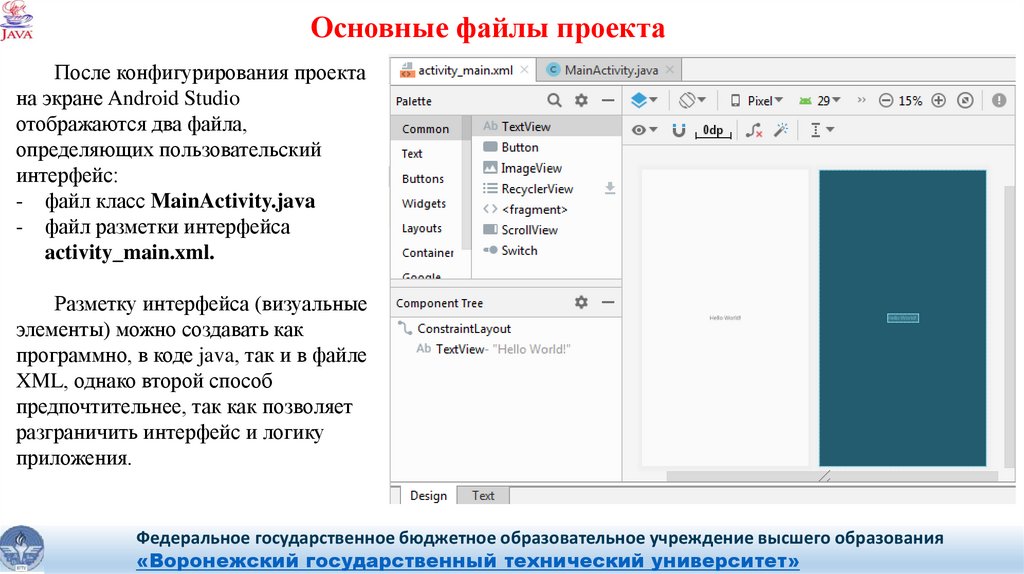The width and height of the screenshot is (1024, 574).
Task: Toggle Autoconnect magnet icon
Action: click(679, 130)
